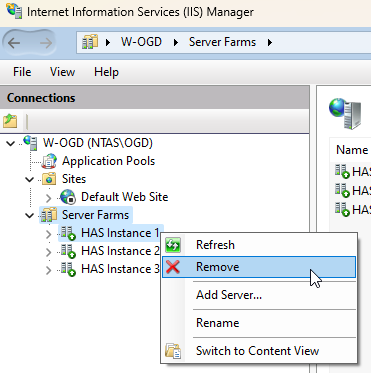Open the File menu
The image size is (371, 373).
[22, 72]
